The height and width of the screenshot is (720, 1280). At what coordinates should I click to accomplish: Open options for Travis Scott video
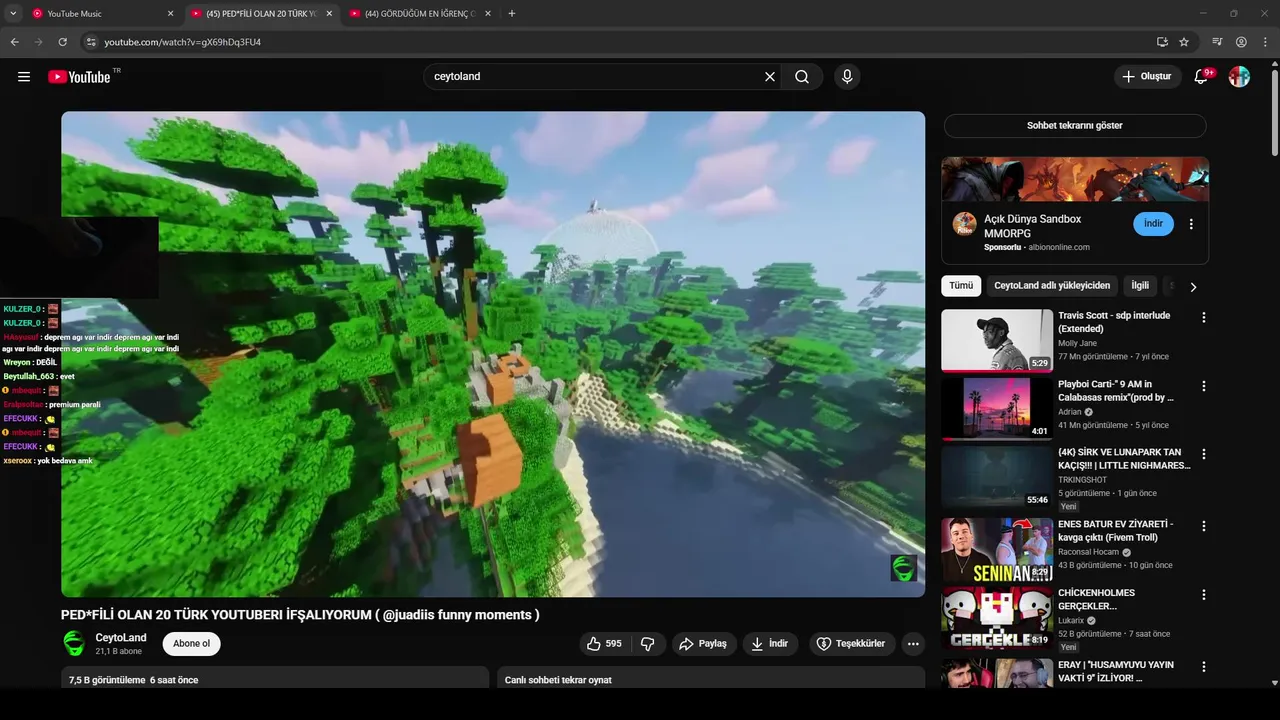[1204, 318]
